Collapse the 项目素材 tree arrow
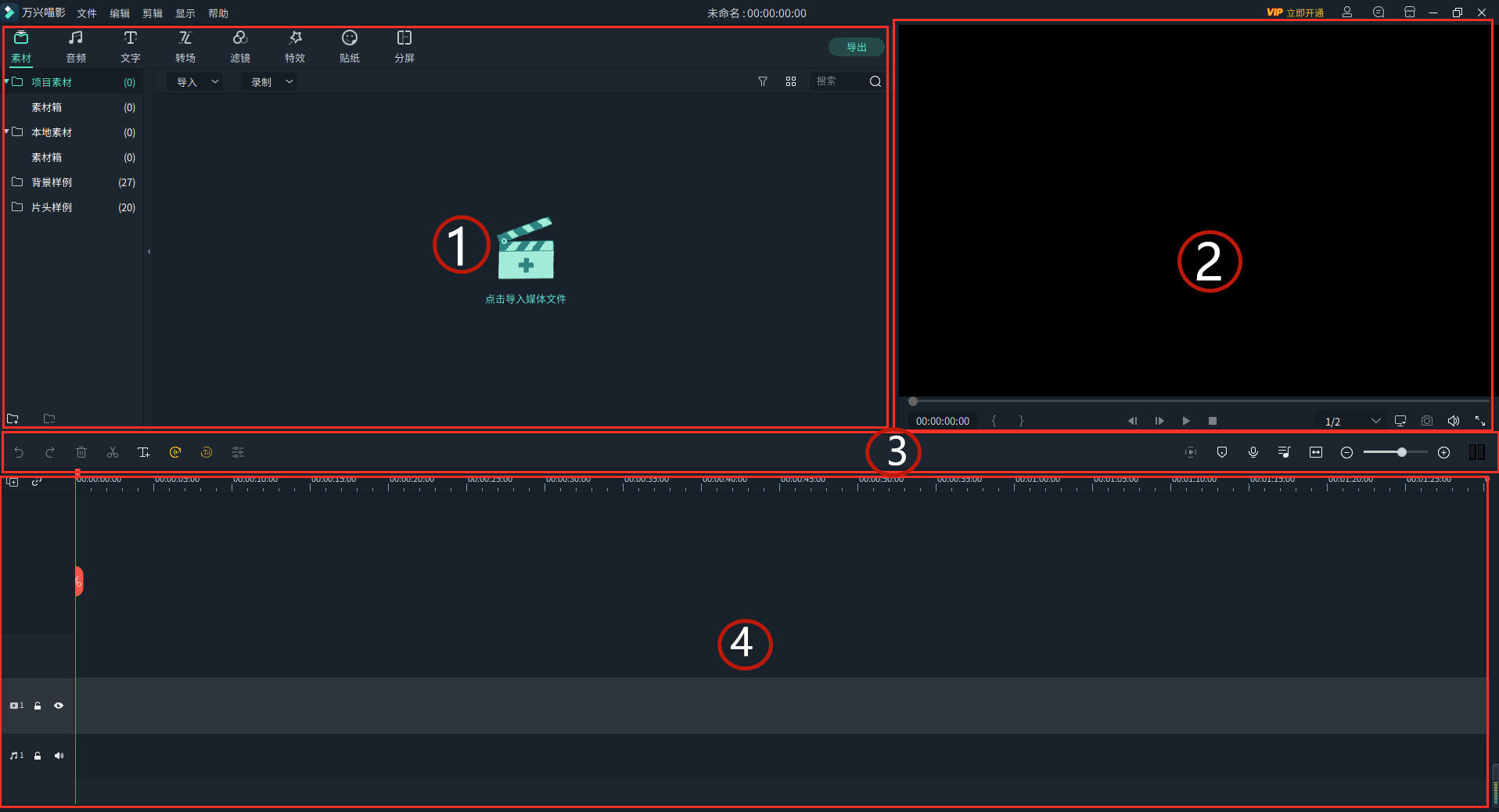Screen dimensions: 1499x812 point(7,81)
